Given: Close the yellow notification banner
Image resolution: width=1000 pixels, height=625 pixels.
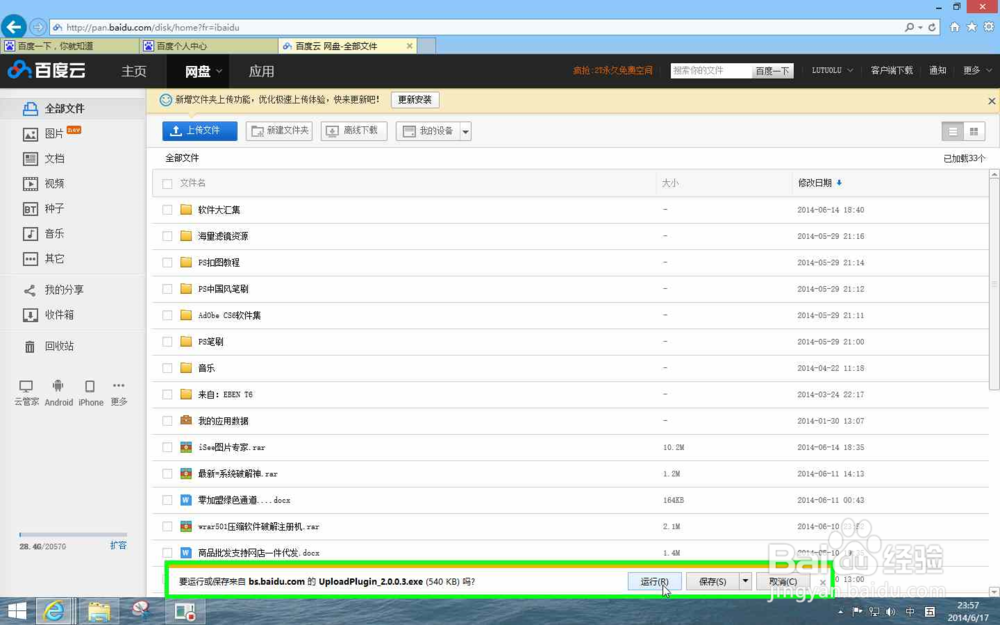Looking at the screenshot, I should pyautogui.click(x=992, y=101).
